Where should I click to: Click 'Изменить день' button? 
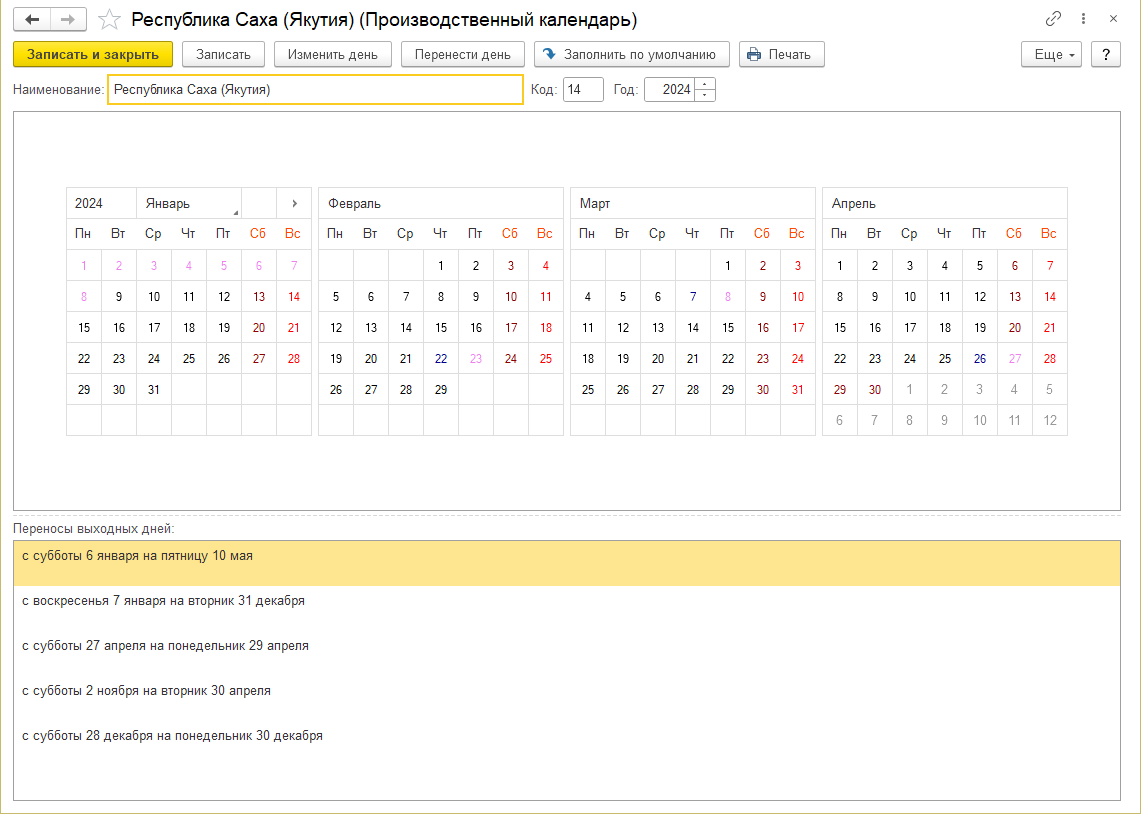333,55
